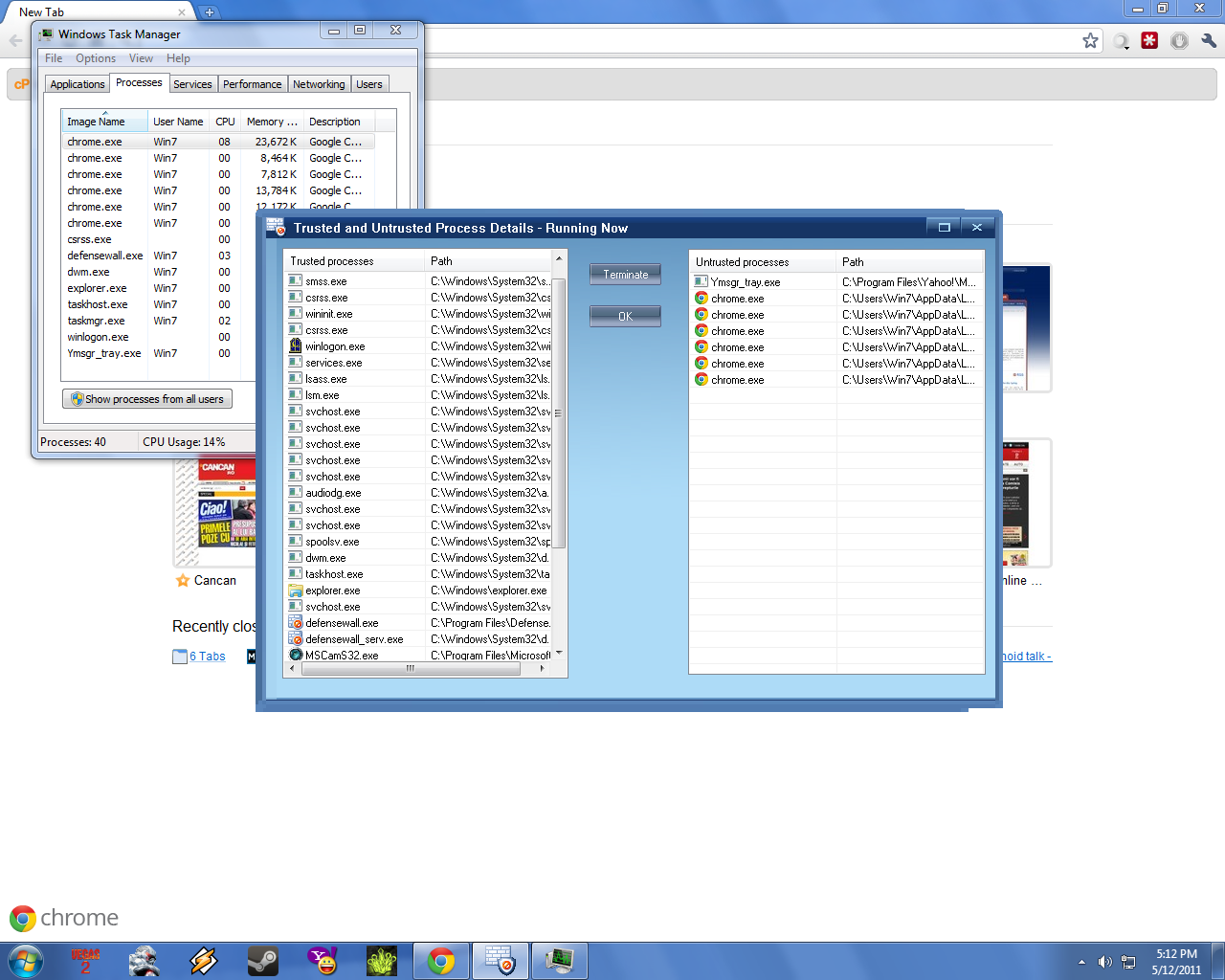Screen dimensions: 1225x980
Task: Open the Windows Start menu orb
Action: click(x=26, y=961)
